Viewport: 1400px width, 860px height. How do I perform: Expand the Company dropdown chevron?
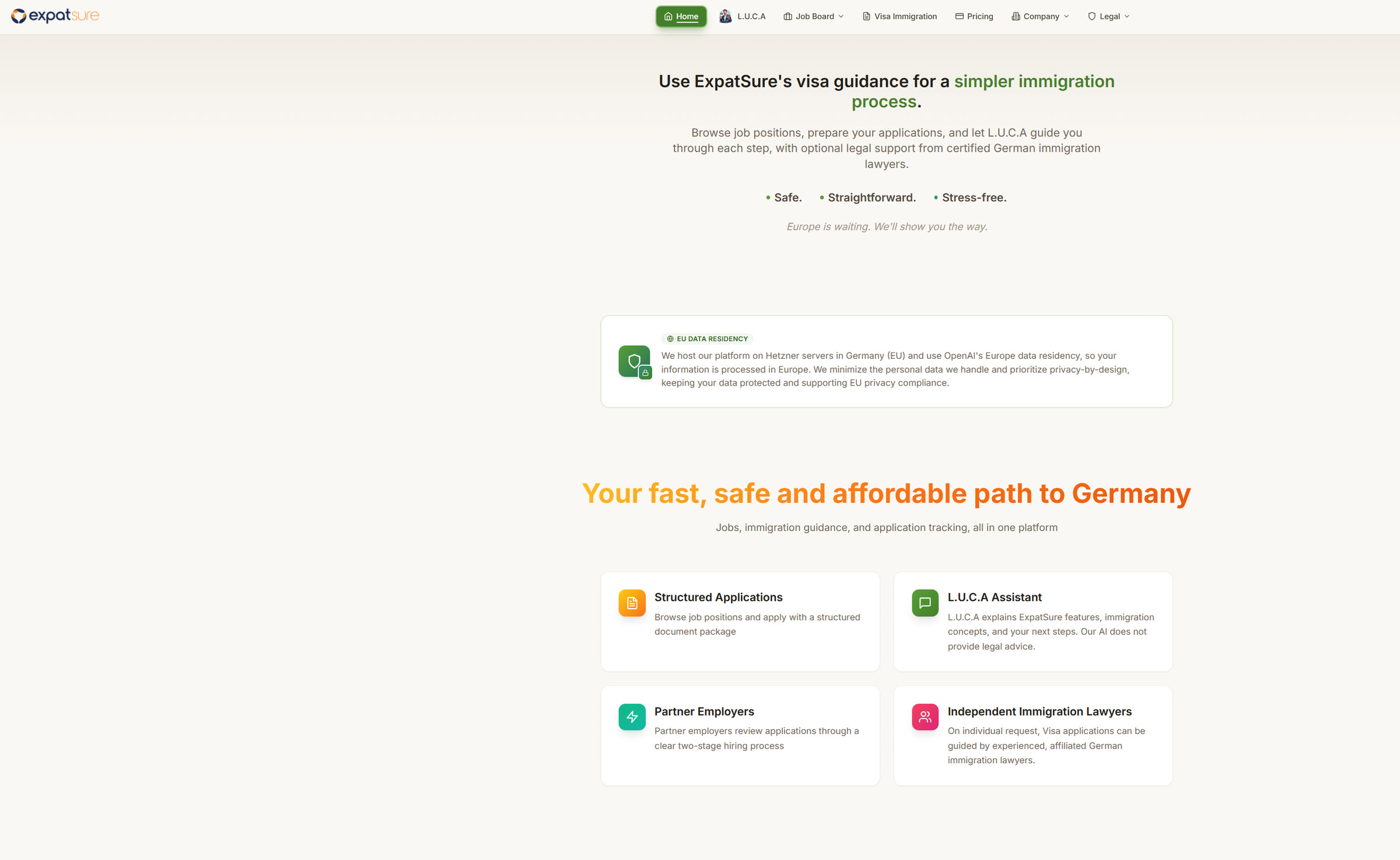tap(1066, 16)
